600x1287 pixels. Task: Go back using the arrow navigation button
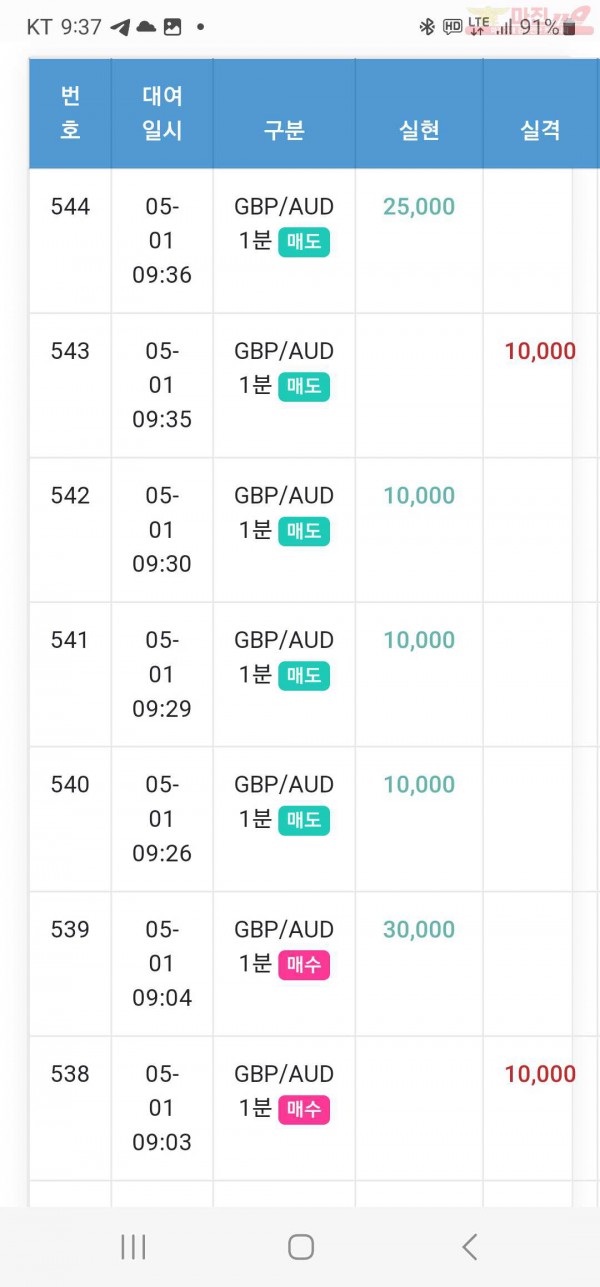[x=469, y=1246]
